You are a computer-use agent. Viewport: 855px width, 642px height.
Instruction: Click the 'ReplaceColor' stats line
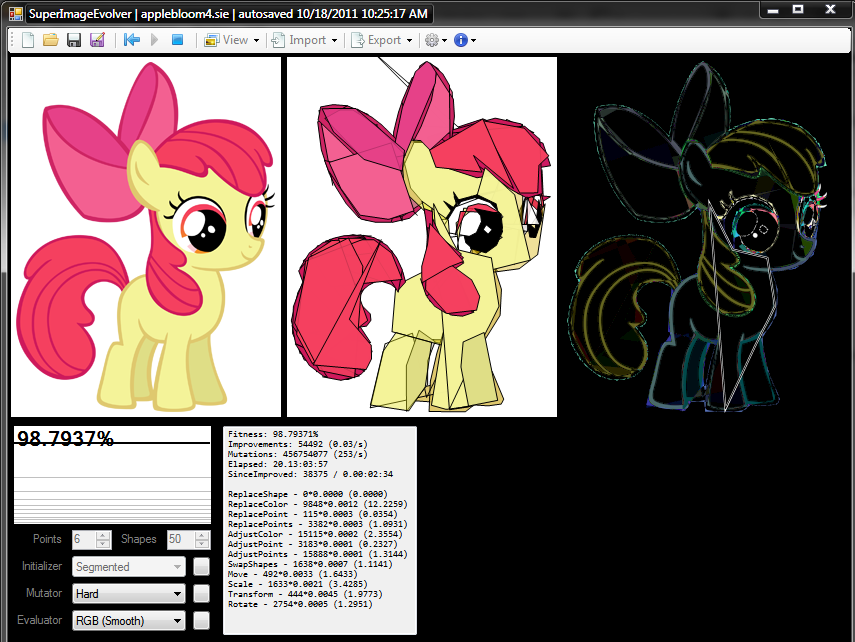tap(318, 505)
